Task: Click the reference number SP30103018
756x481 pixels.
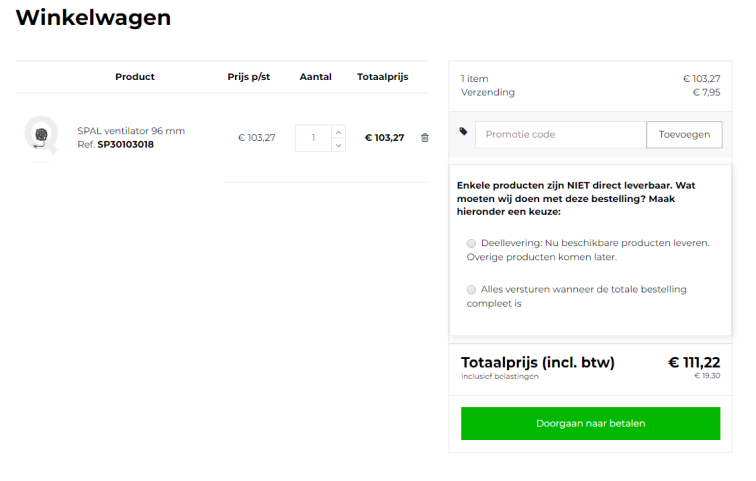Action: (x=125, y=144)
